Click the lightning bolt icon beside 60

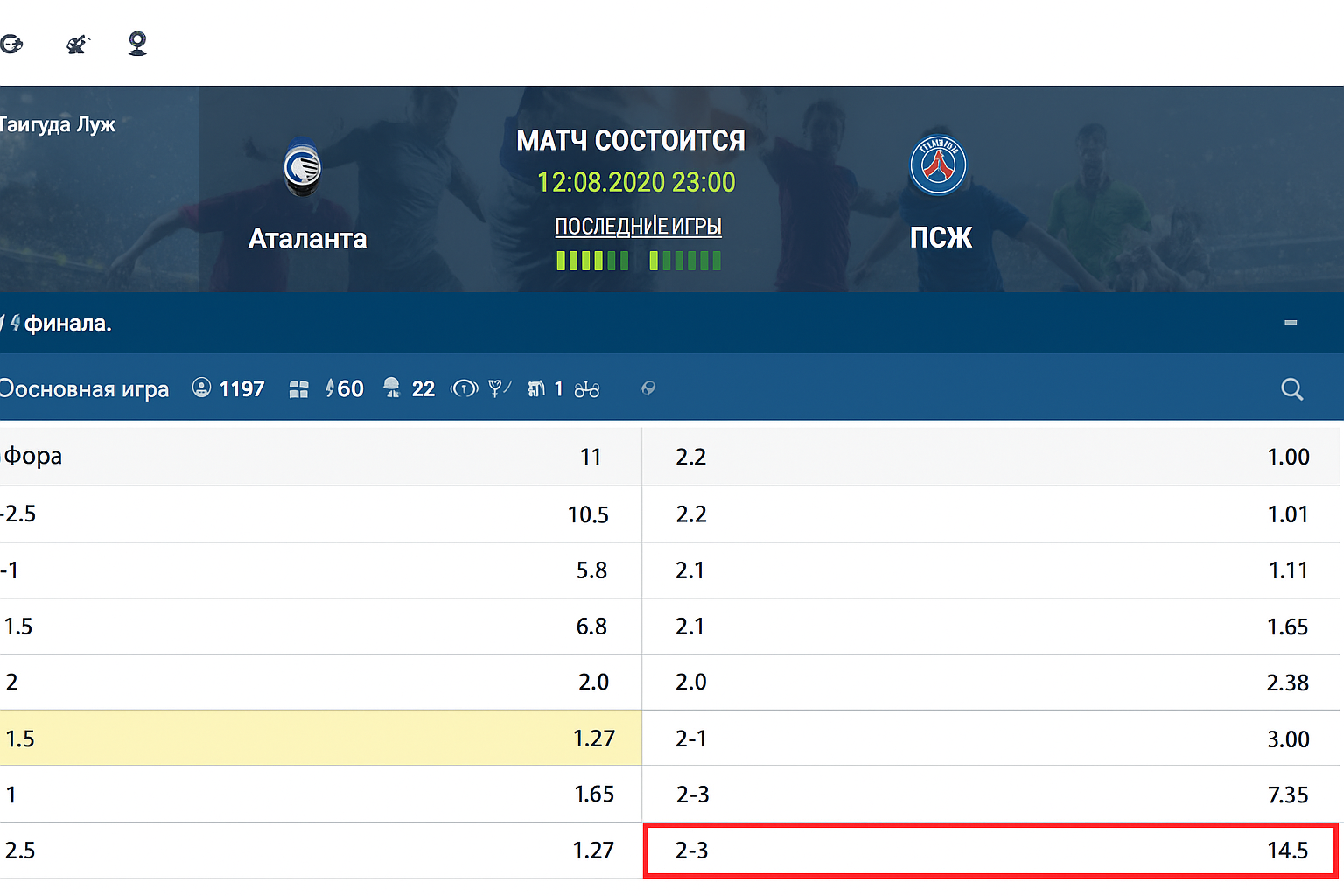[x=330, y=388]
